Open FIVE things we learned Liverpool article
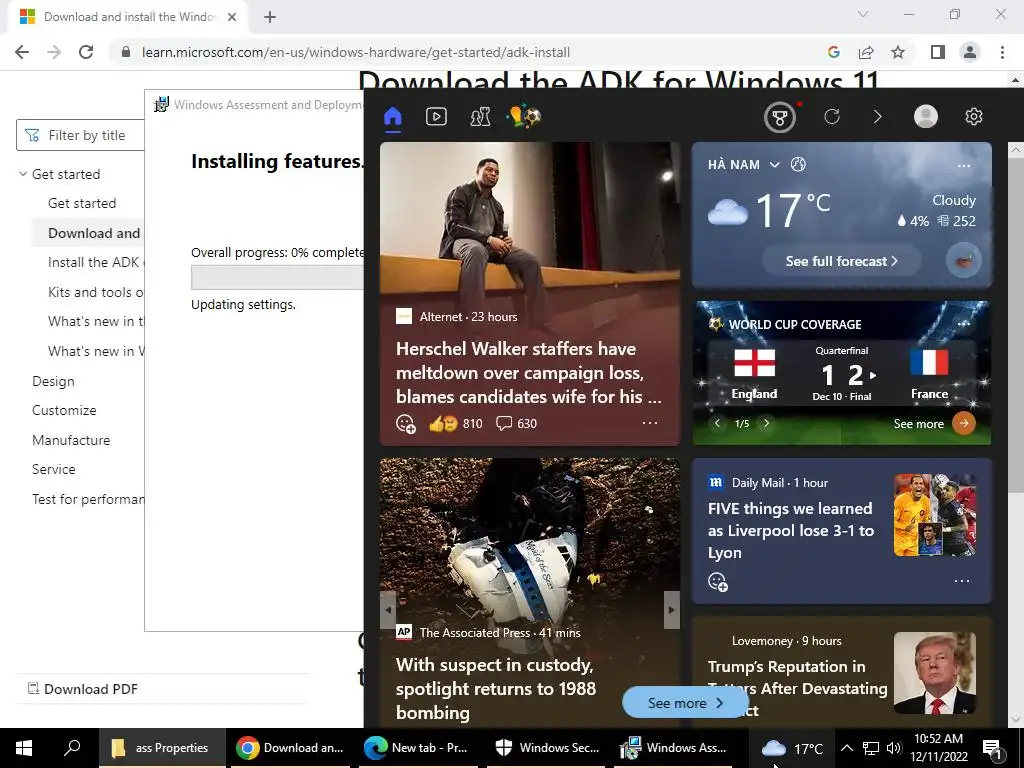 (x=791, y=530)
